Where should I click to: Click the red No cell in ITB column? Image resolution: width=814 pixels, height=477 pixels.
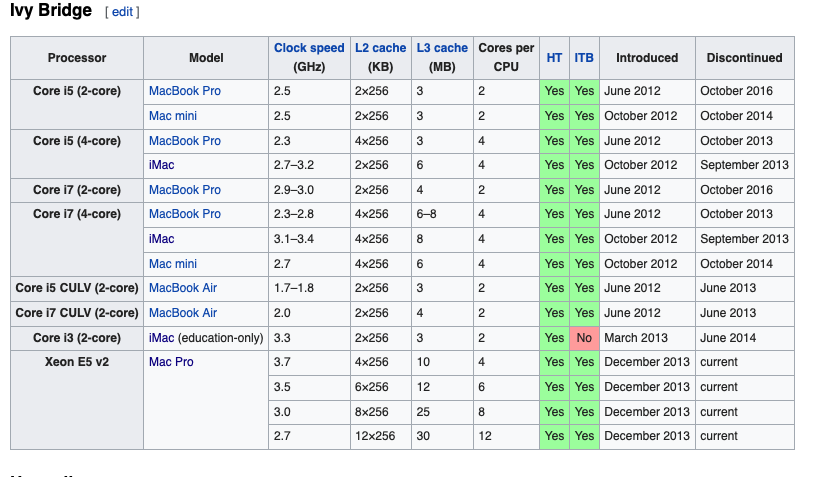(x=584, y=338)
